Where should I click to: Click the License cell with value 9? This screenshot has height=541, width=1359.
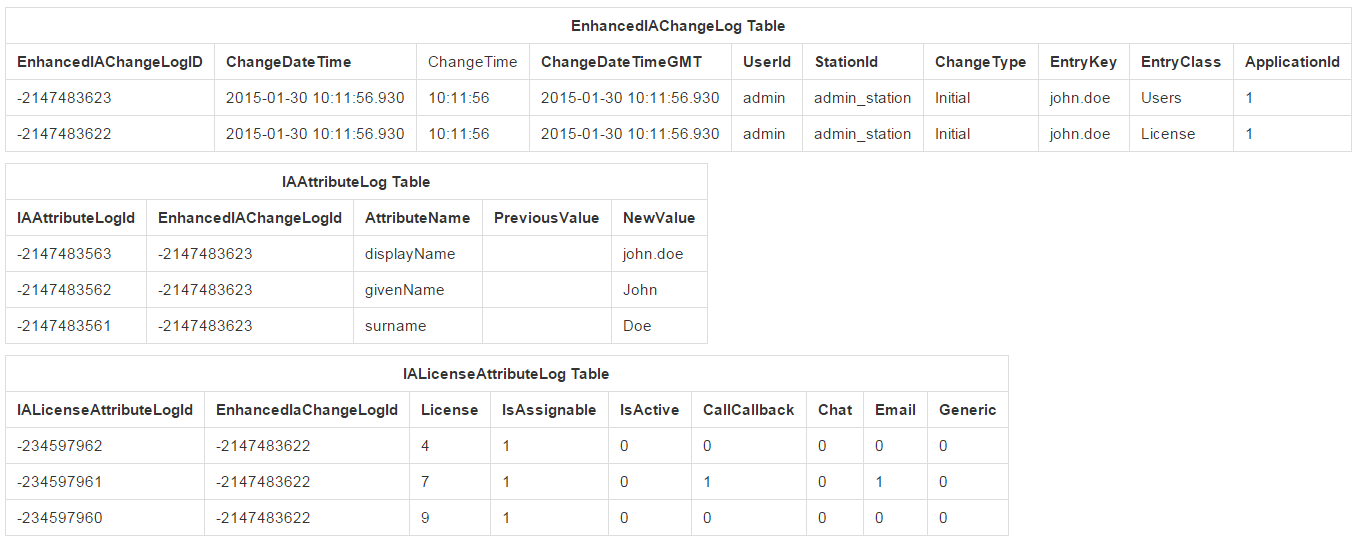click(x=425, y=518)
